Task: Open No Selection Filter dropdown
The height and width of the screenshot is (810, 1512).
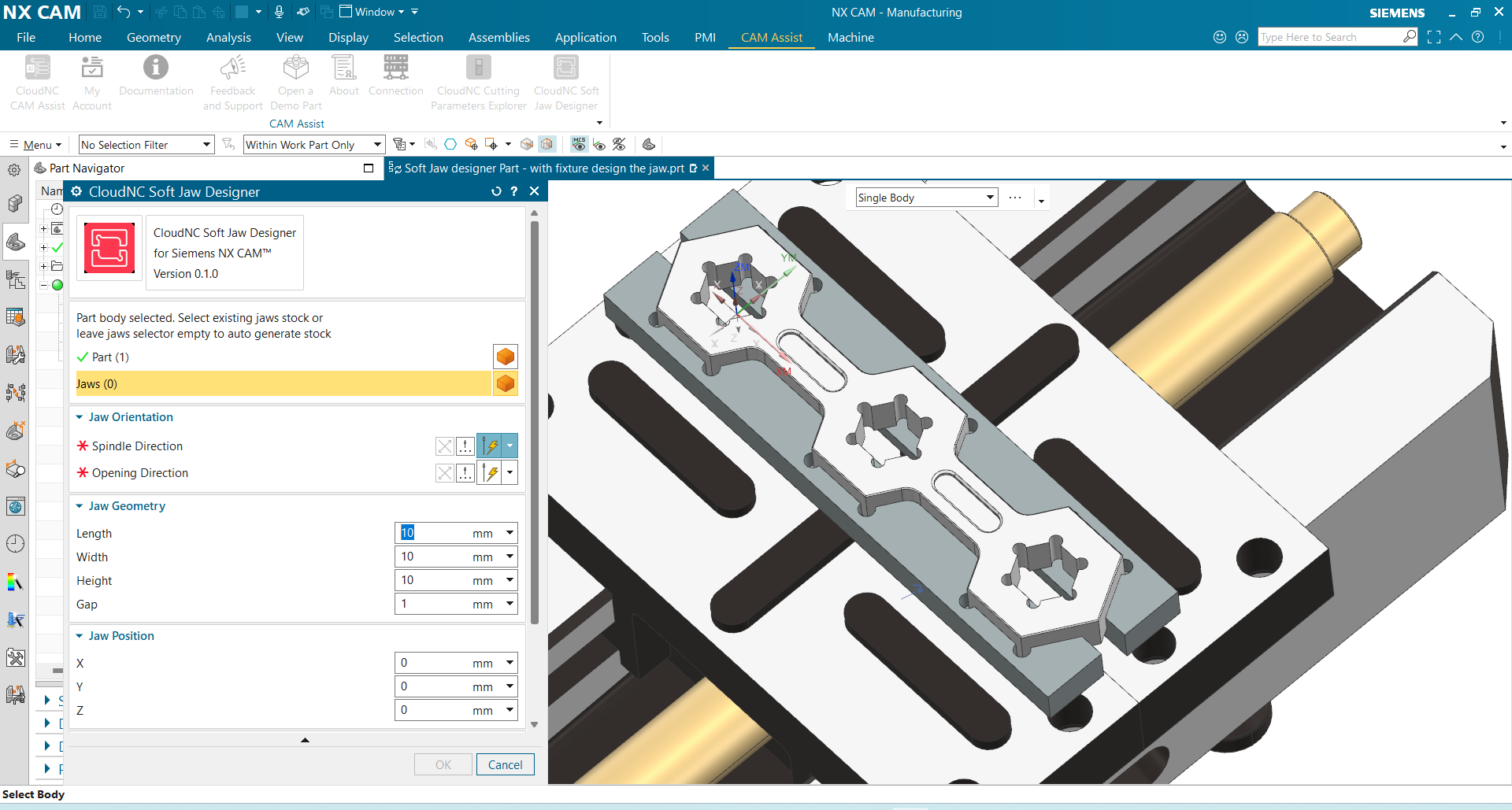Action: pyautogui.click(x=146, y=145)
